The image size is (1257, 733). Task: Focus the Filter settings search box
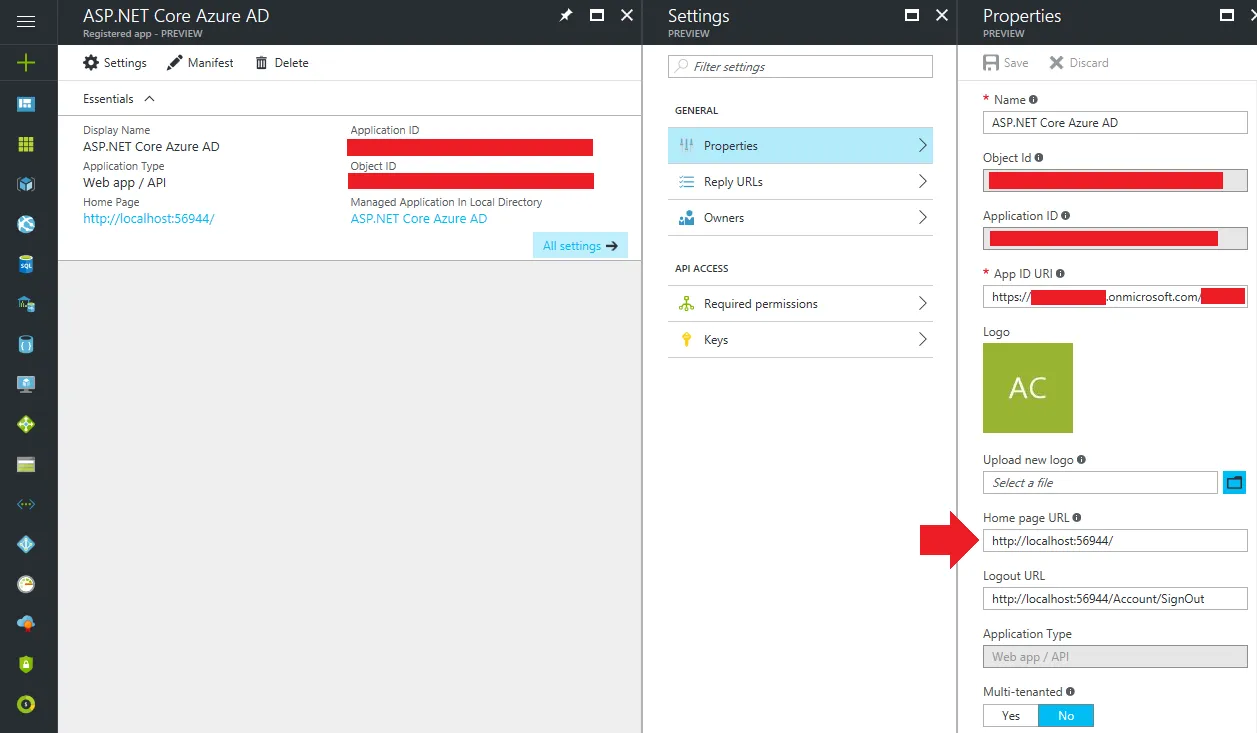point(800,66)
